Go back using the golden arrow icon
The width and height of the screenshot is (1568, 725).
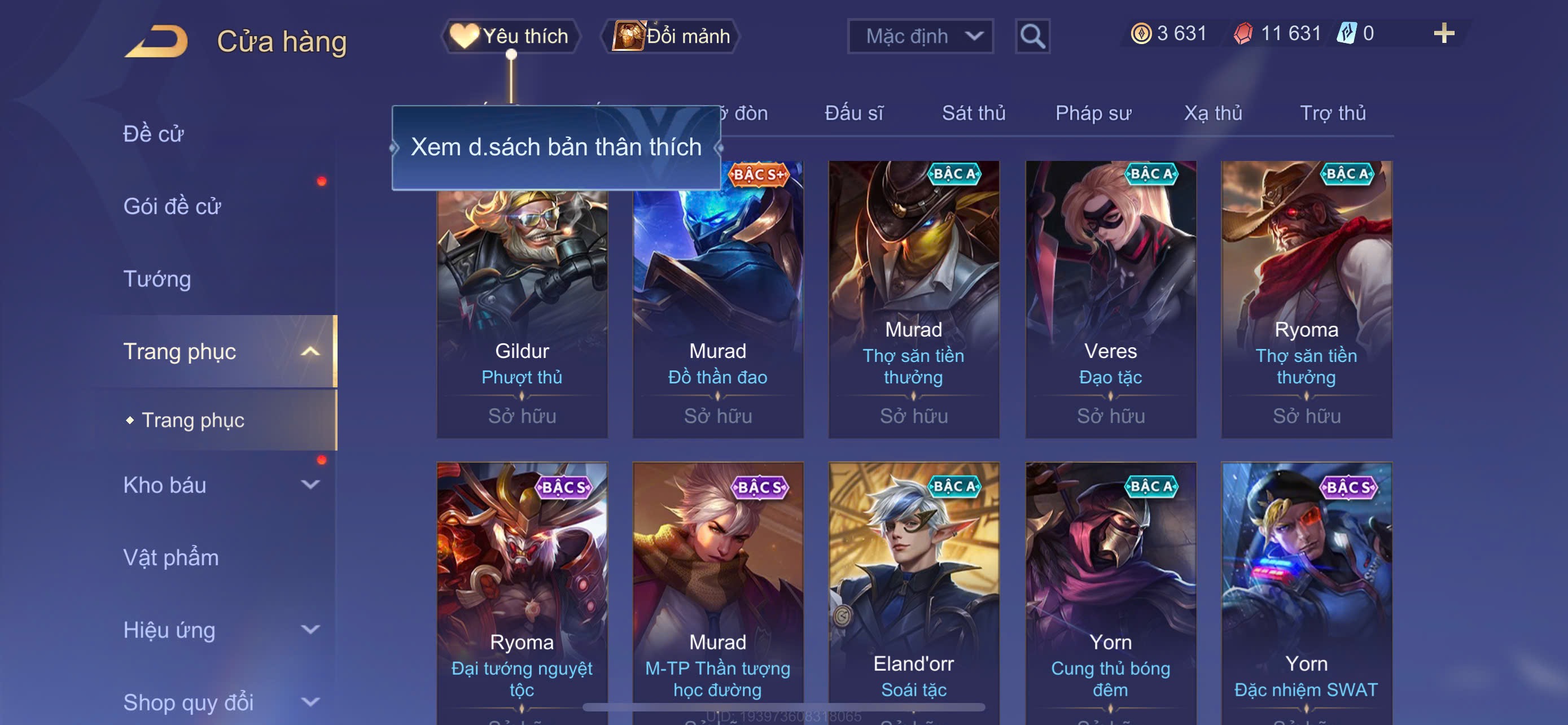pos(156,41)
